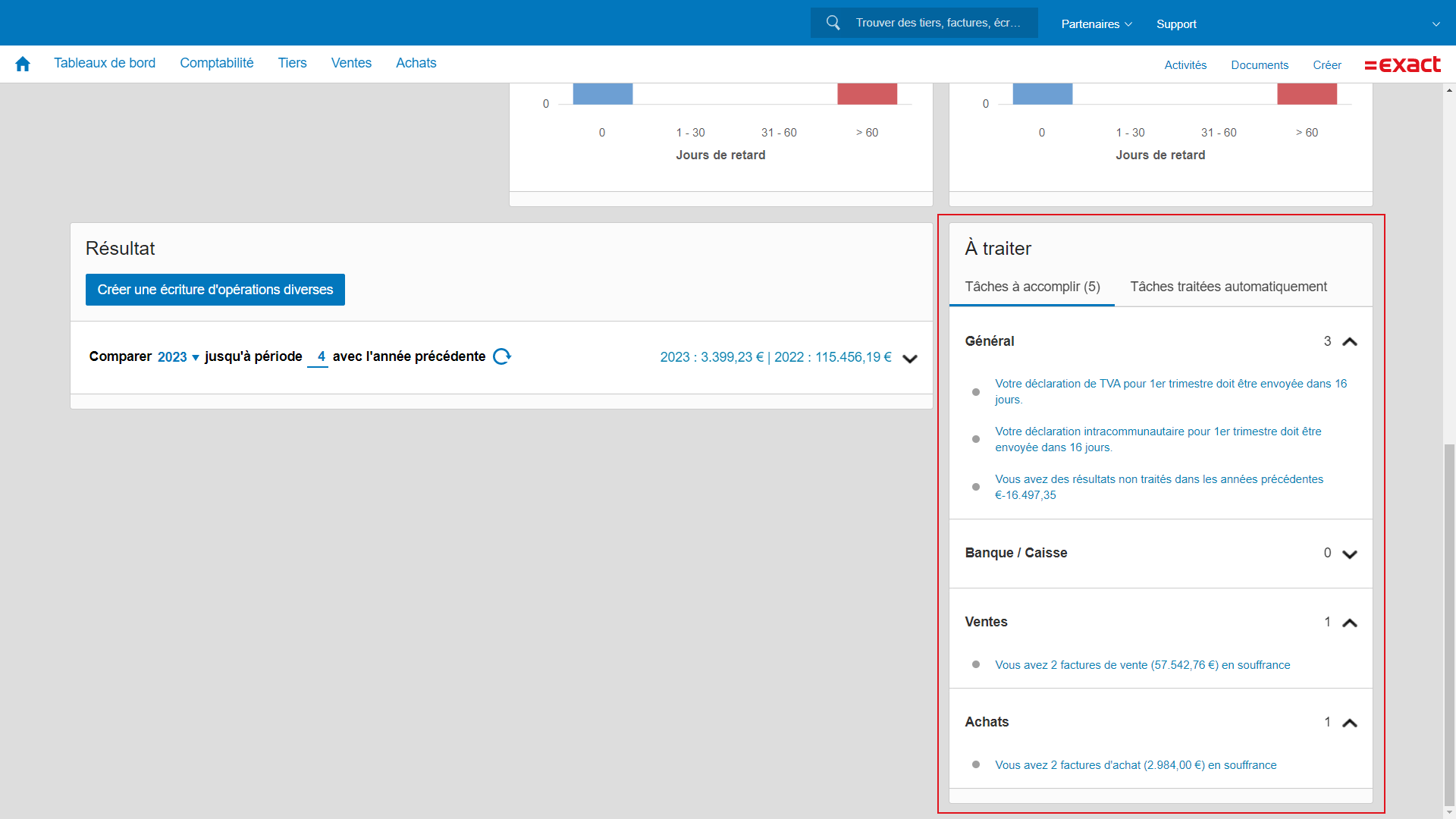Screen dimensions: 1456x819
Task: Open the Partenaires dropdown menu
Action: [x=1096, y=24]
